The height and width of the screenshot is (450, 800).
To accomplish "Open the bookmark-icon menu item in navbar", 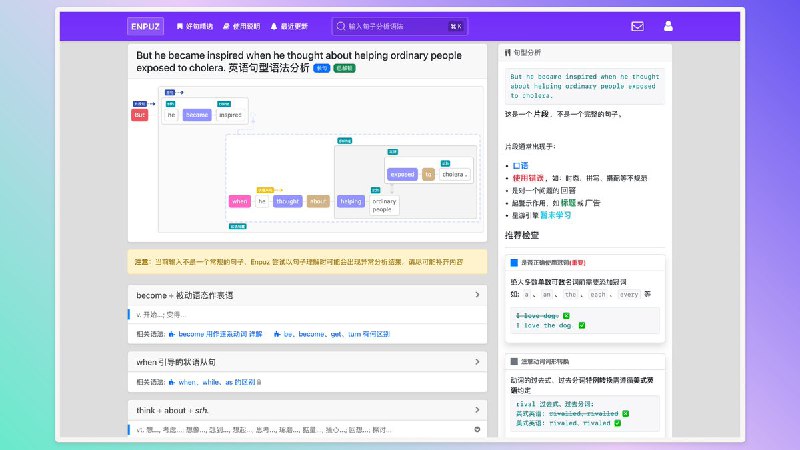I will (x=194, y=26).
